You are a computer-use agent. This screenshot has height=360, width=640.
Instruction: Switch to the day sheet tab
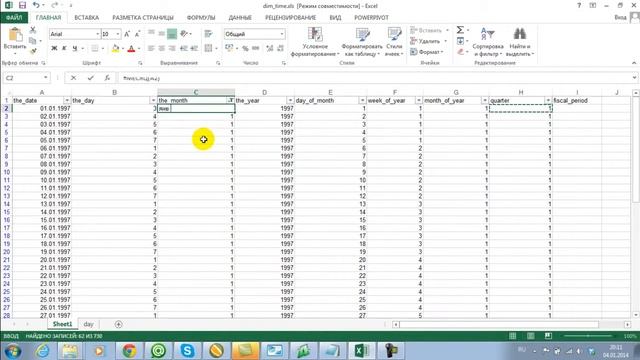point(89,324)
